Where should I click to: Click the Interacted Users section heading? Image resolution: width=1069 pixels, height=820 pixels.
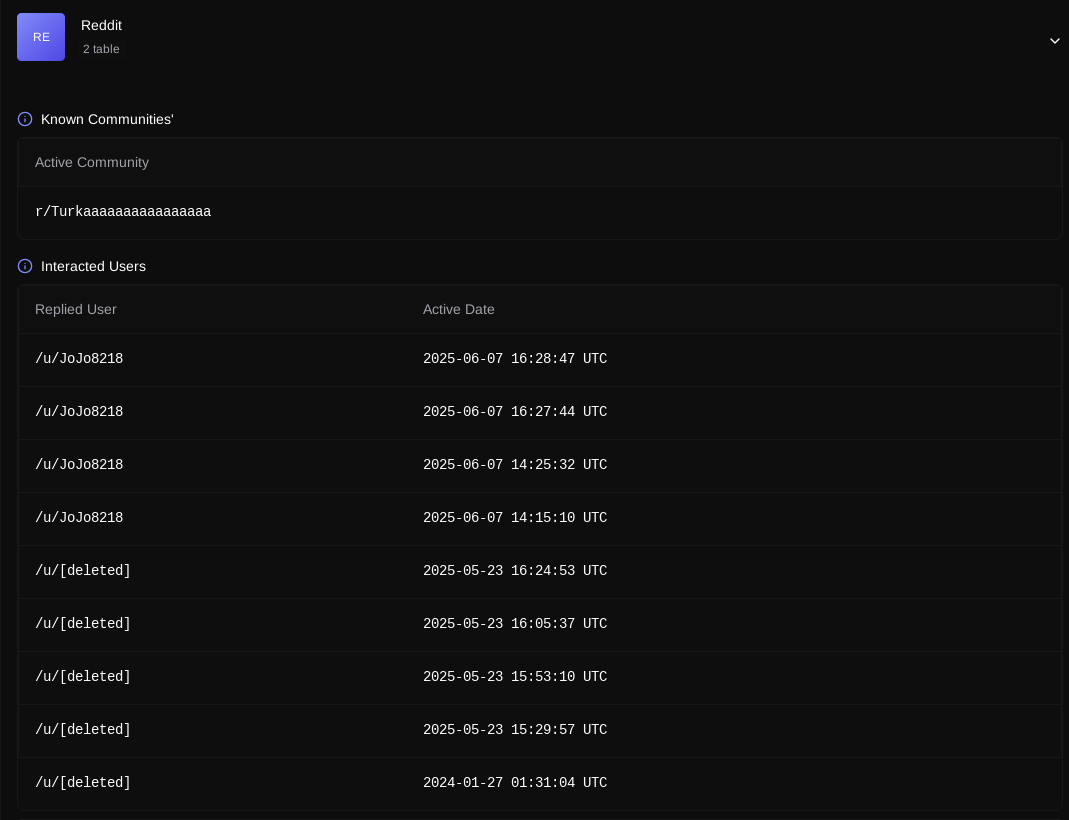[93, 266]
